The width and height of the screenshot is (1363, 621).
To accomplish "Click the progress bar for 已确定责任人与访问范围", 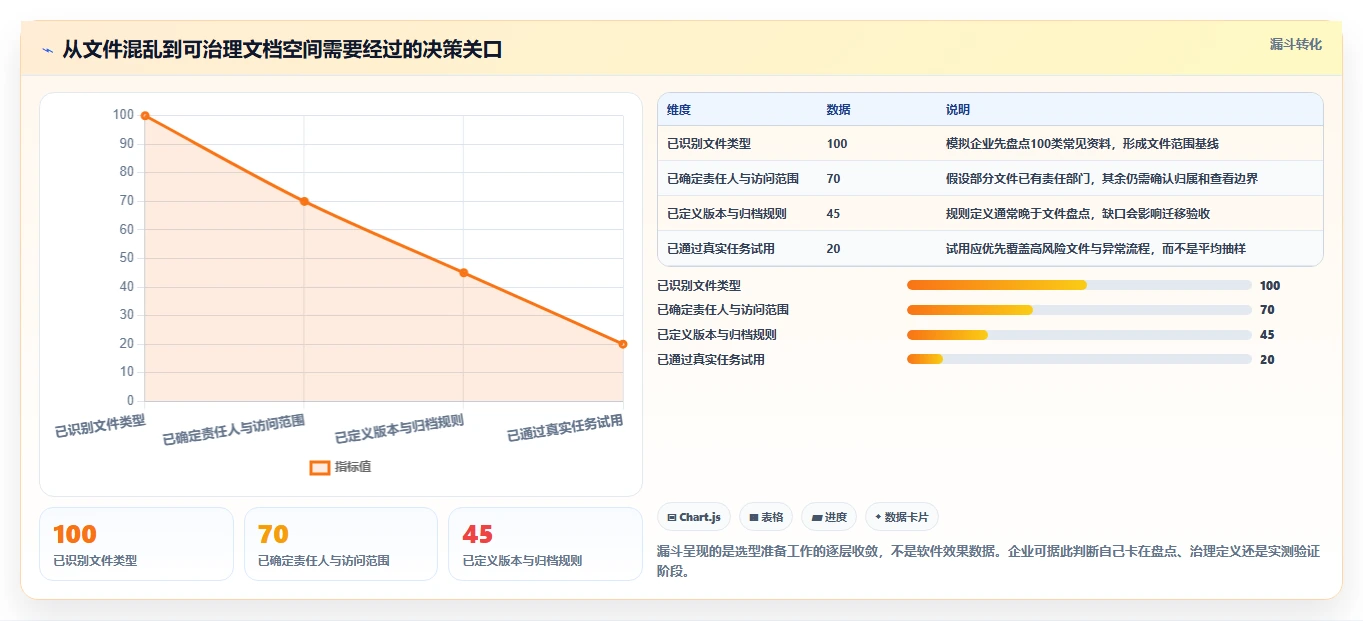I will point(1079,310).
